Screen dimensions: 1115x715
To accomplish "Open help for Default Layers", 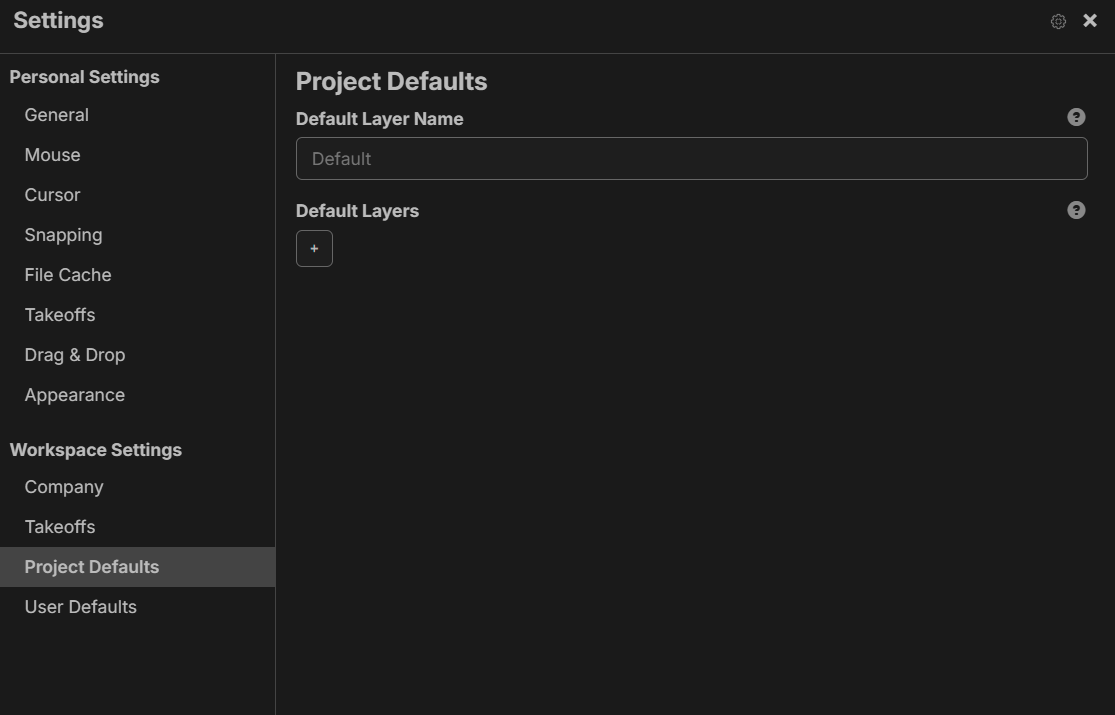I will [1076, 210].
